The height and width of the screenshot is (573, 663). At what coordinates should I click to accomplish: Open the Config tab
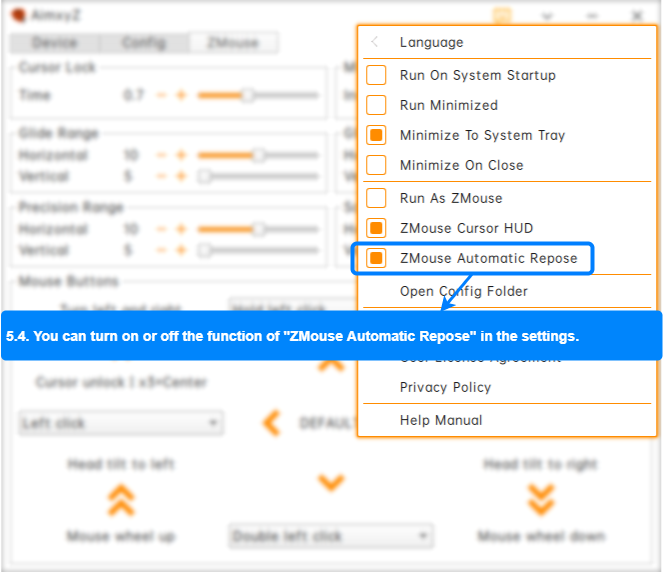pos(144,43)
